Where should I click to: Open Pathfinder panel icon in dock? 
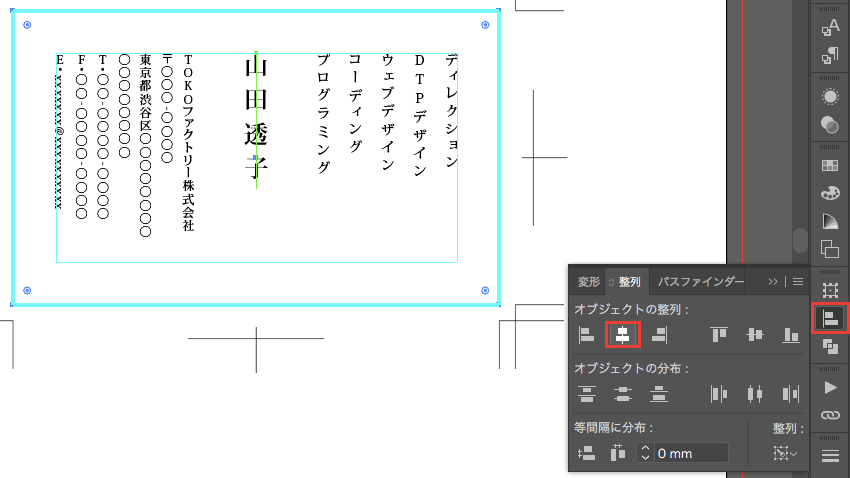pos(829,346)
